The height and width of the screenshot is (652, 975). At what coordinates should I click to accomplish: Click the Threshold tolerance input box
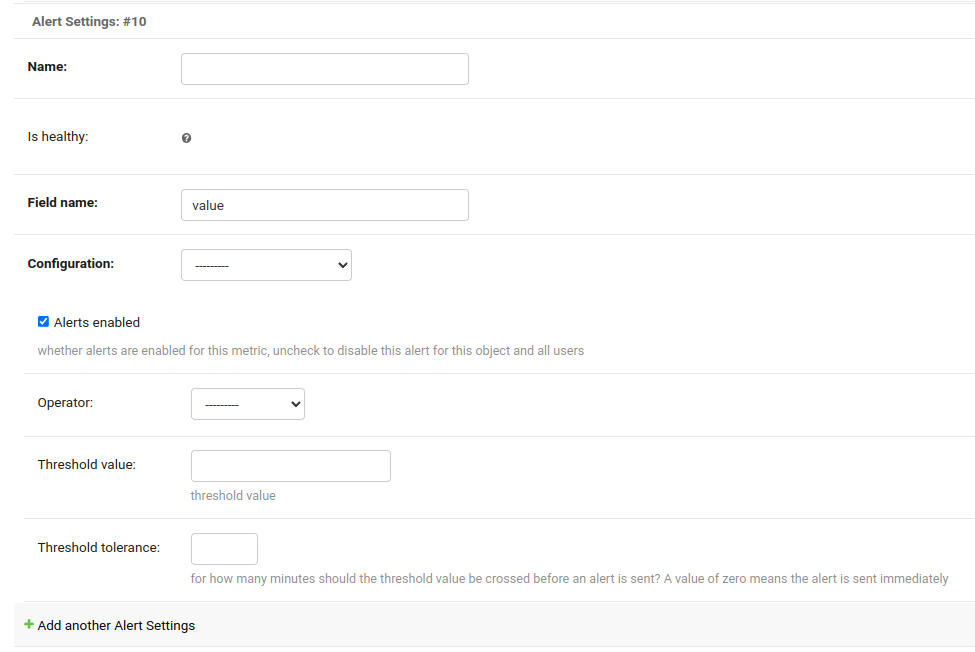pos(224,549)
